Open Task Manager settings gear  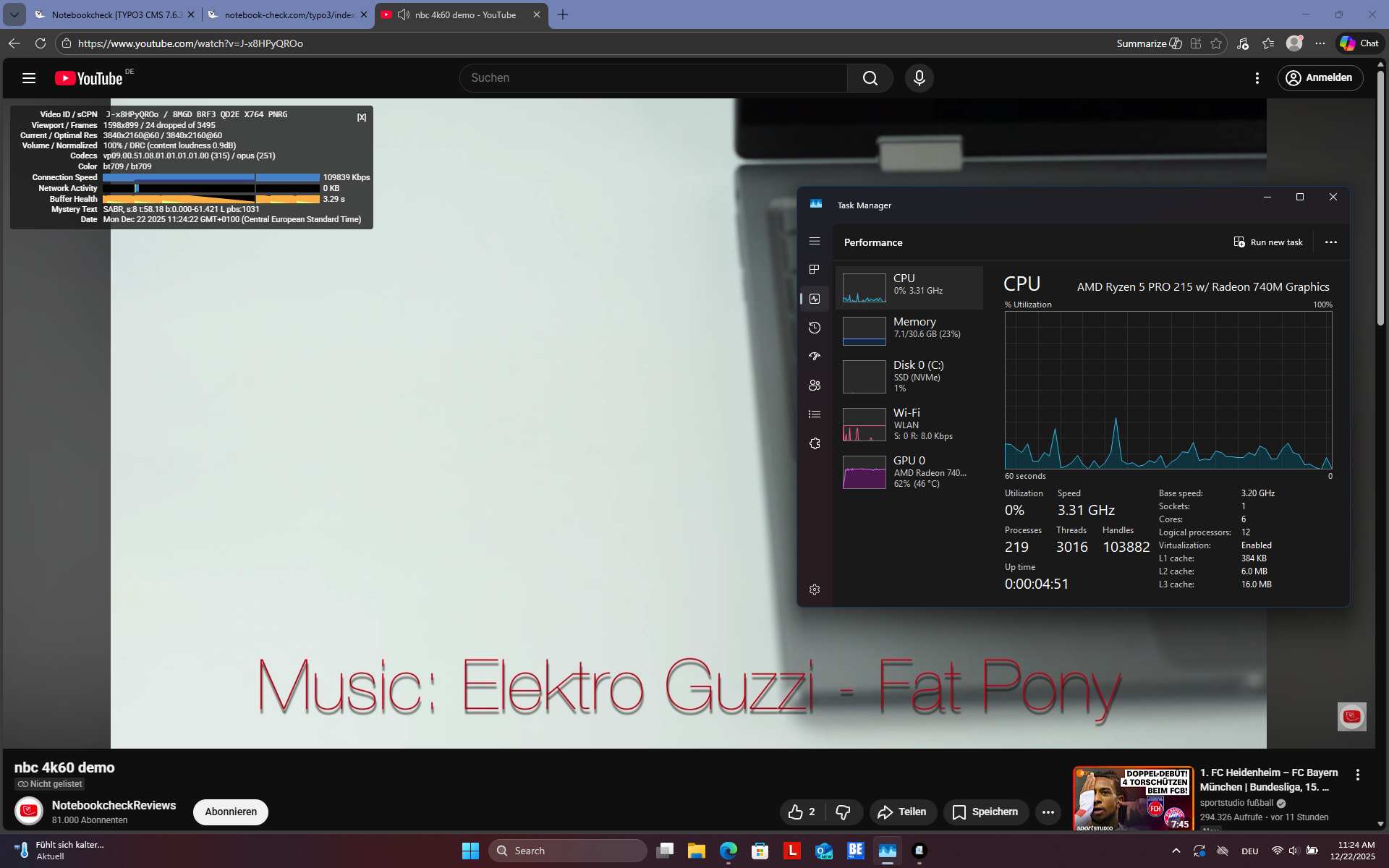pos(815,590)
